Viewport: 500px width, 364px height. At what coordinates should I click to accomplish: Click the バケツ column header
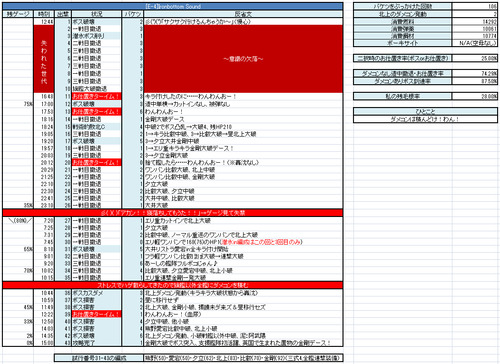[133, 14]
